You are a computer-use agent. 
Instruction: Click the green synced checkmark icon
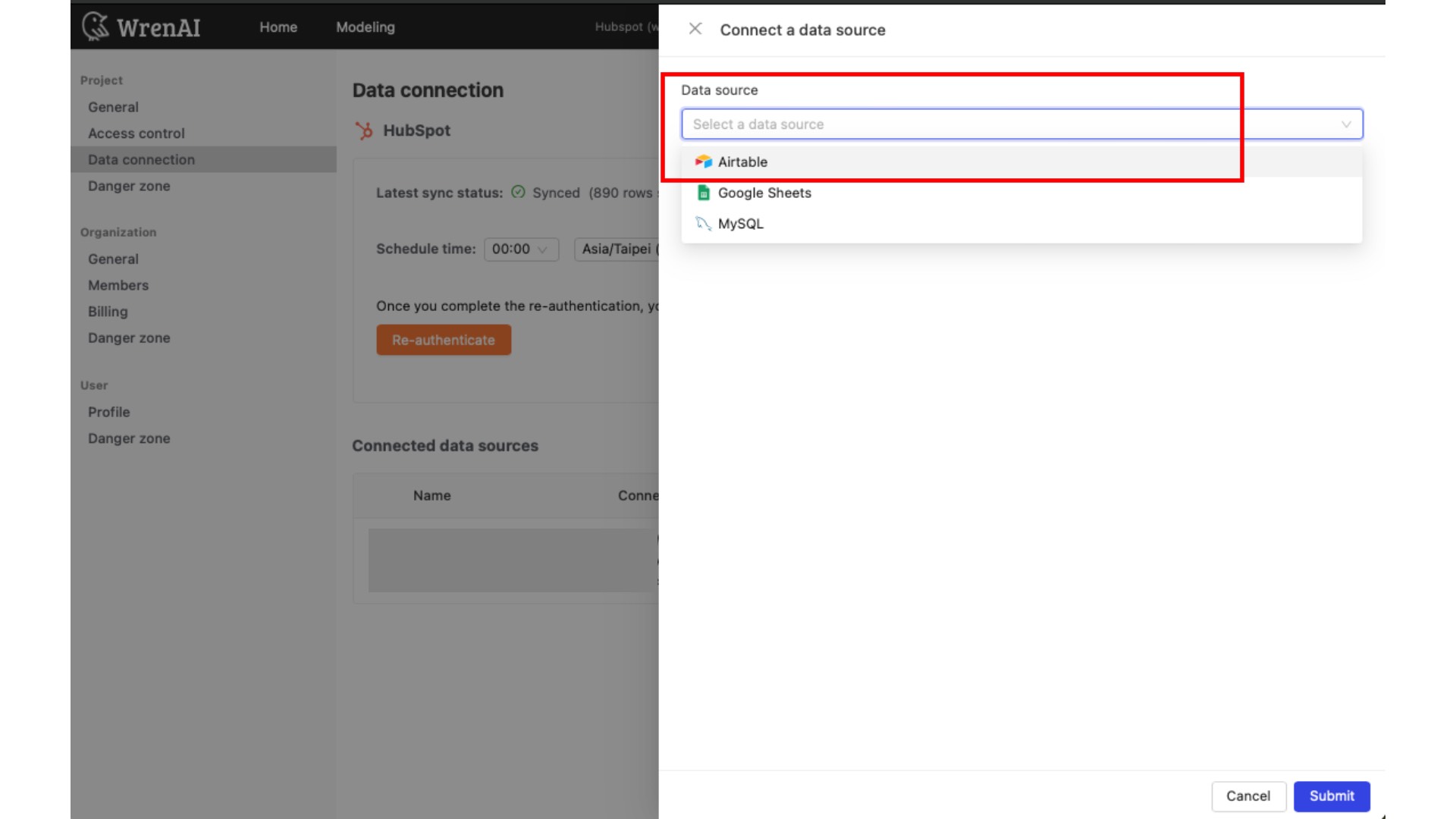(x=518, y=192)
